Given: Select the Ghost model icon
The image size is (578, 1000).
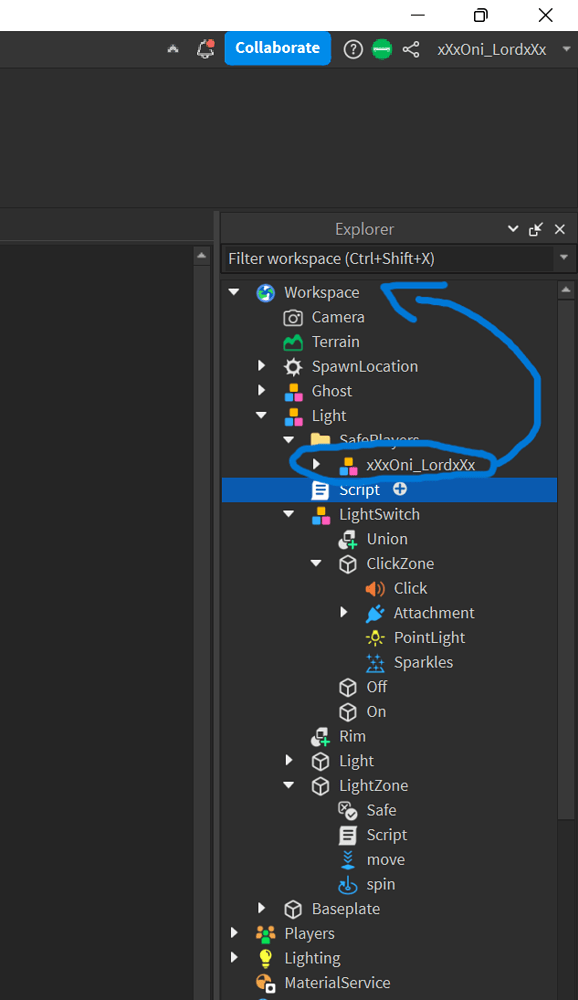Looking at the screenshot, I should click(x=293, y=392).
